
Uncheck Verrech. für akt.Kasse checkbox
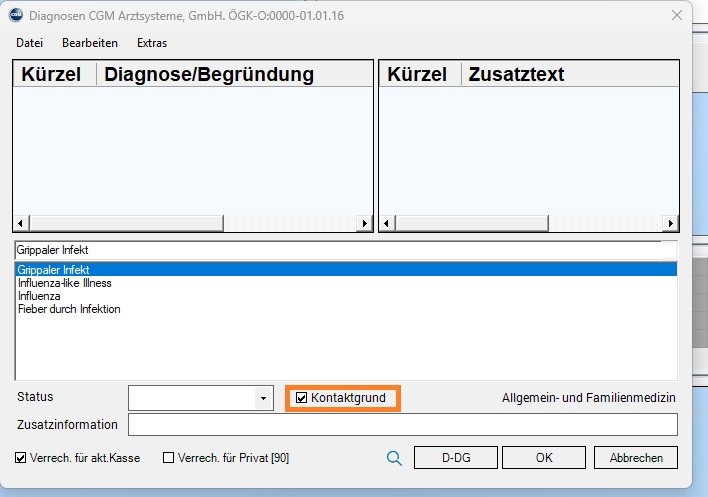(22, 458)
